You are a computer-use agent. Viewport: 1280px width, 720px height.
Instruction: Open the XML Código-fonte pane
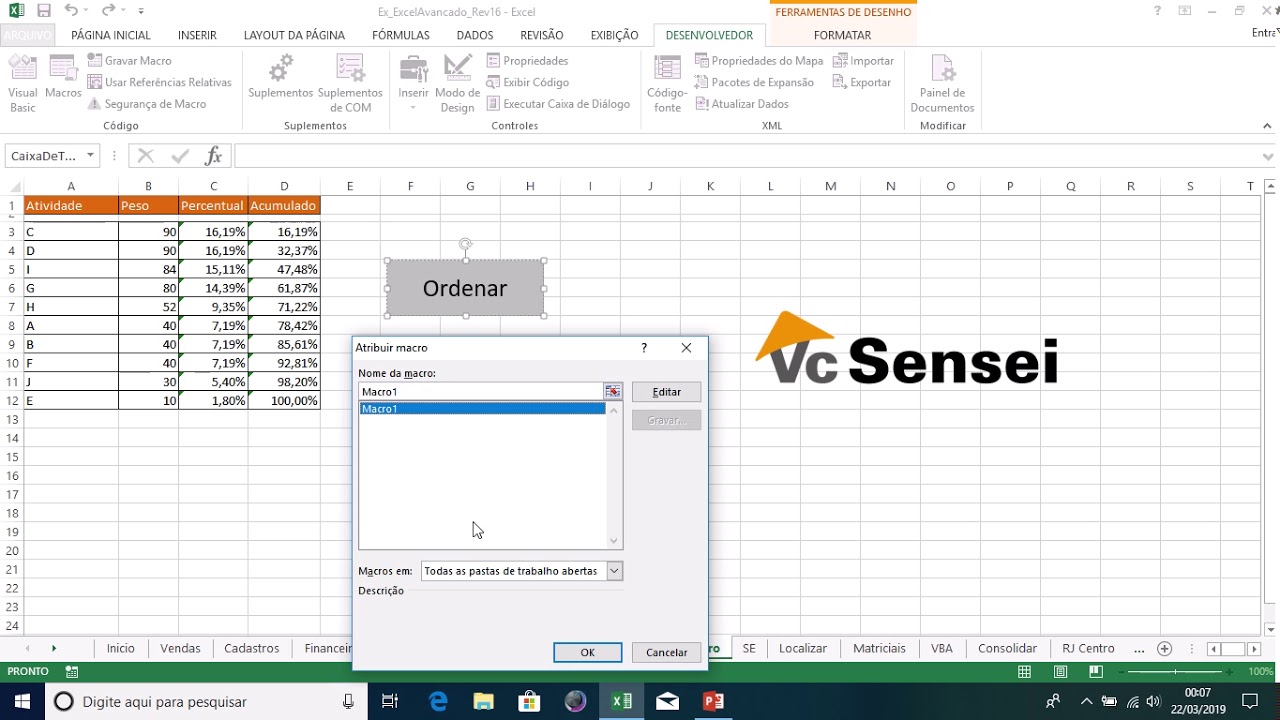coord(667,84)
